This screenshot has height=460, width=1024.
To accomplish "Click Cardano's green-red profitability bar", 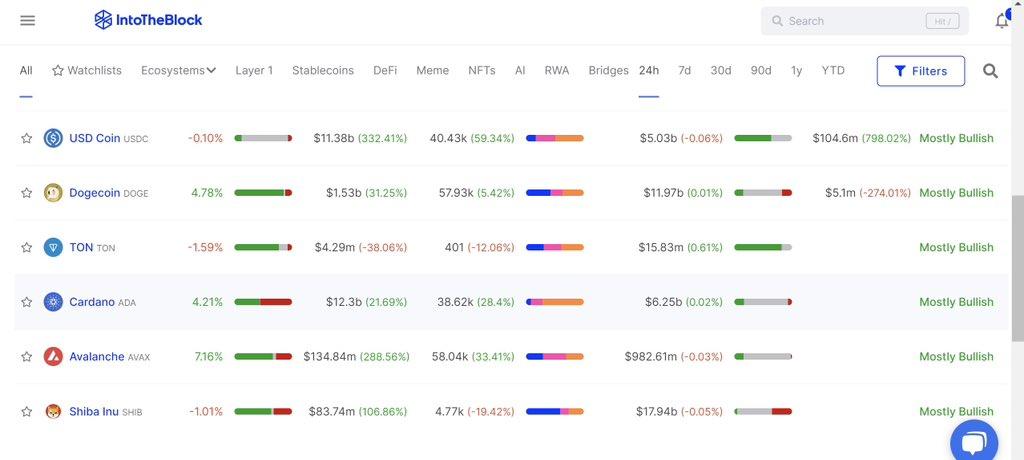I will [263, 302].
